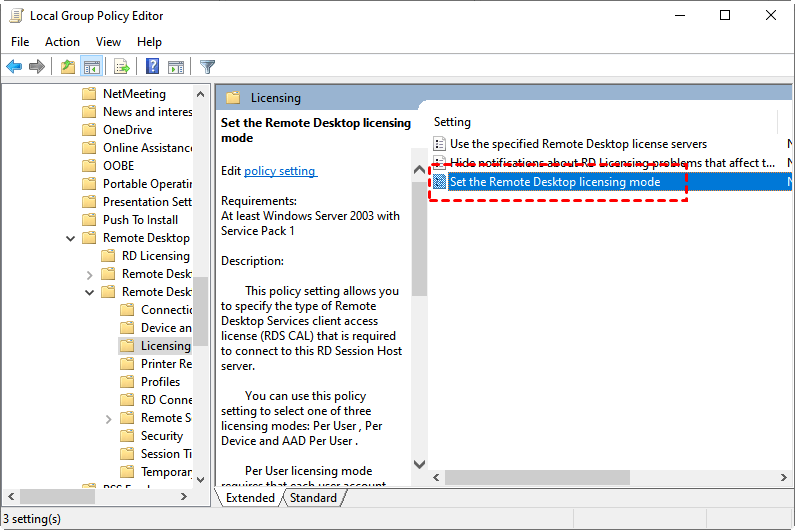Click the Export List toolbar icon
Viewport: 795px width, 530px height.
122,66
